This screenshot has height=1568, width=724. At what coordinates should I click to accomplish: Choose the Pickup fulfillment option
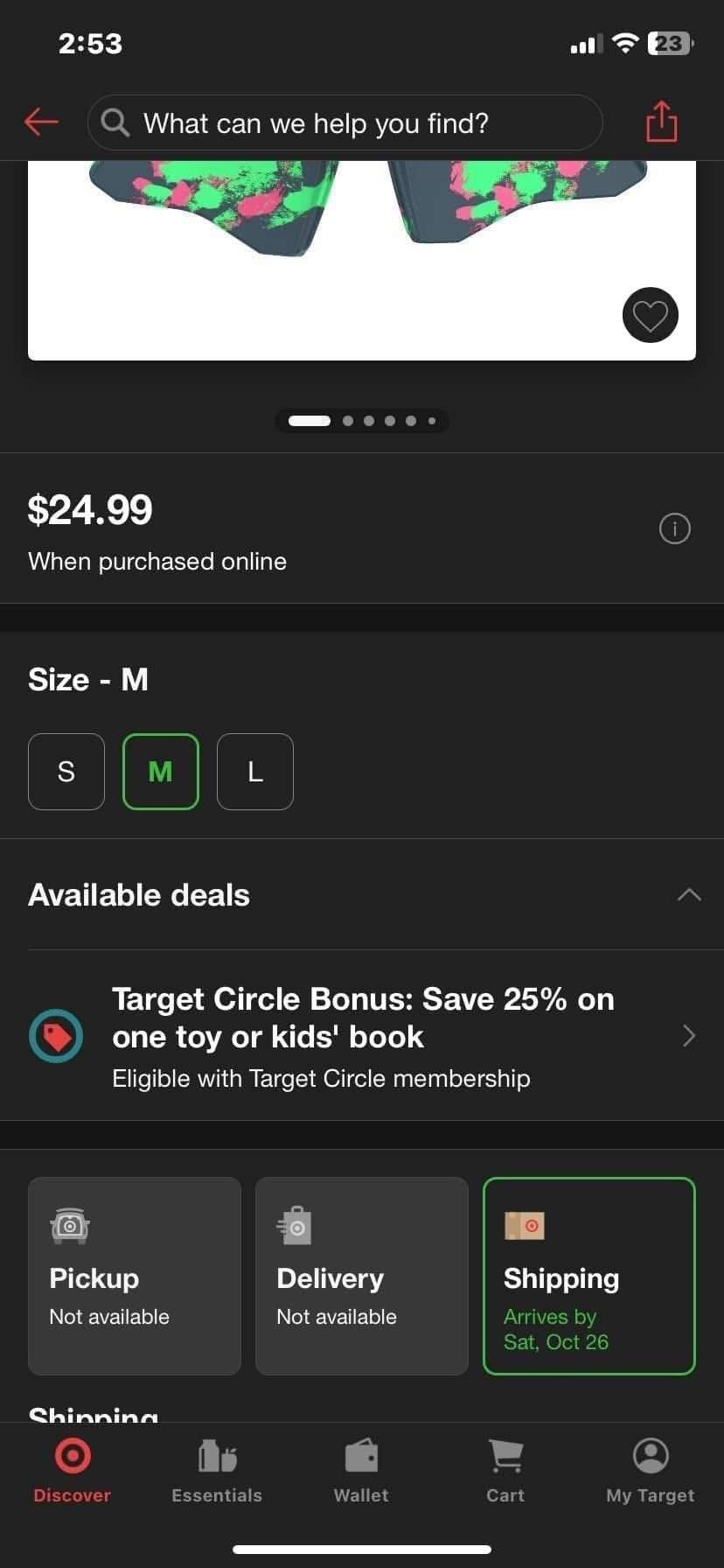click(x=135, y=1277)
